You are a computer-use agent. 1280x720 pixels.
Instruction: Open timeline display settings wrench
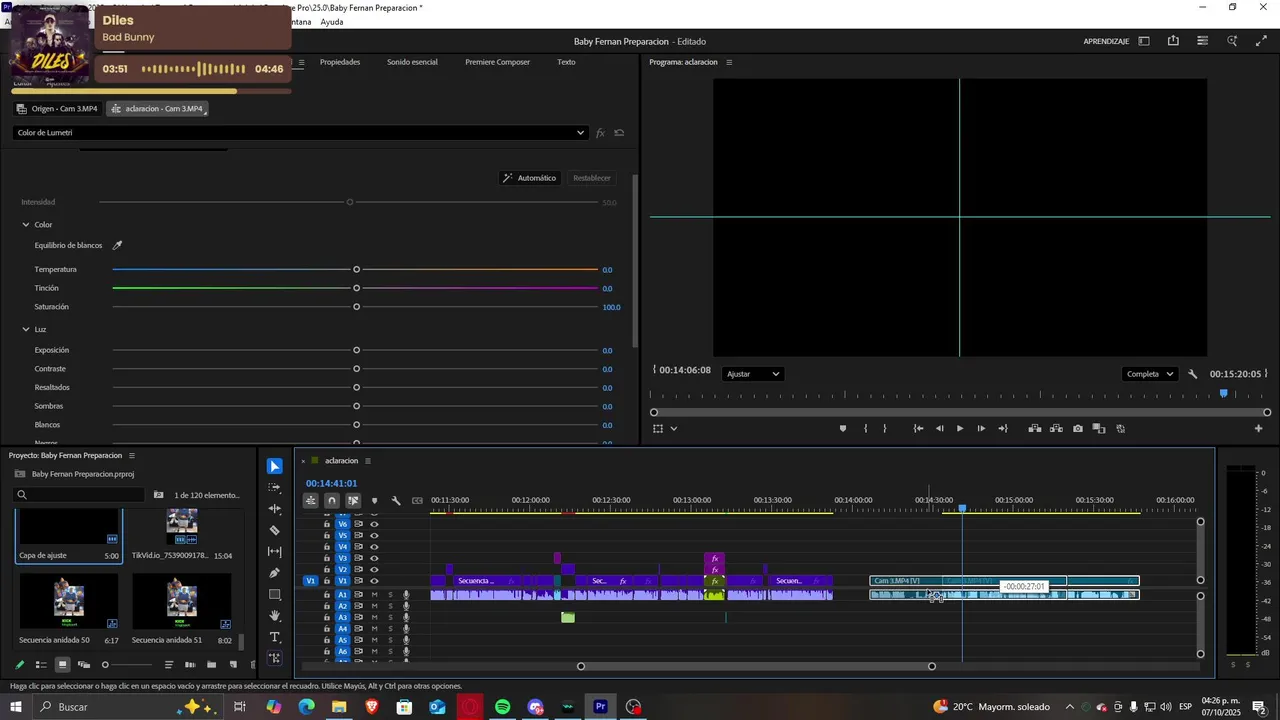(x=396, y=501)
